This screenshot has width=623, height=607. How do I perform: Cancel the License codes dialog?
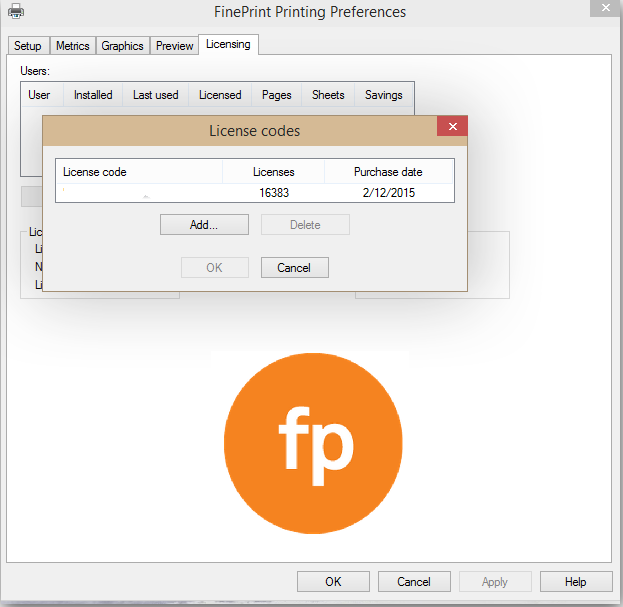click(294, 268)
